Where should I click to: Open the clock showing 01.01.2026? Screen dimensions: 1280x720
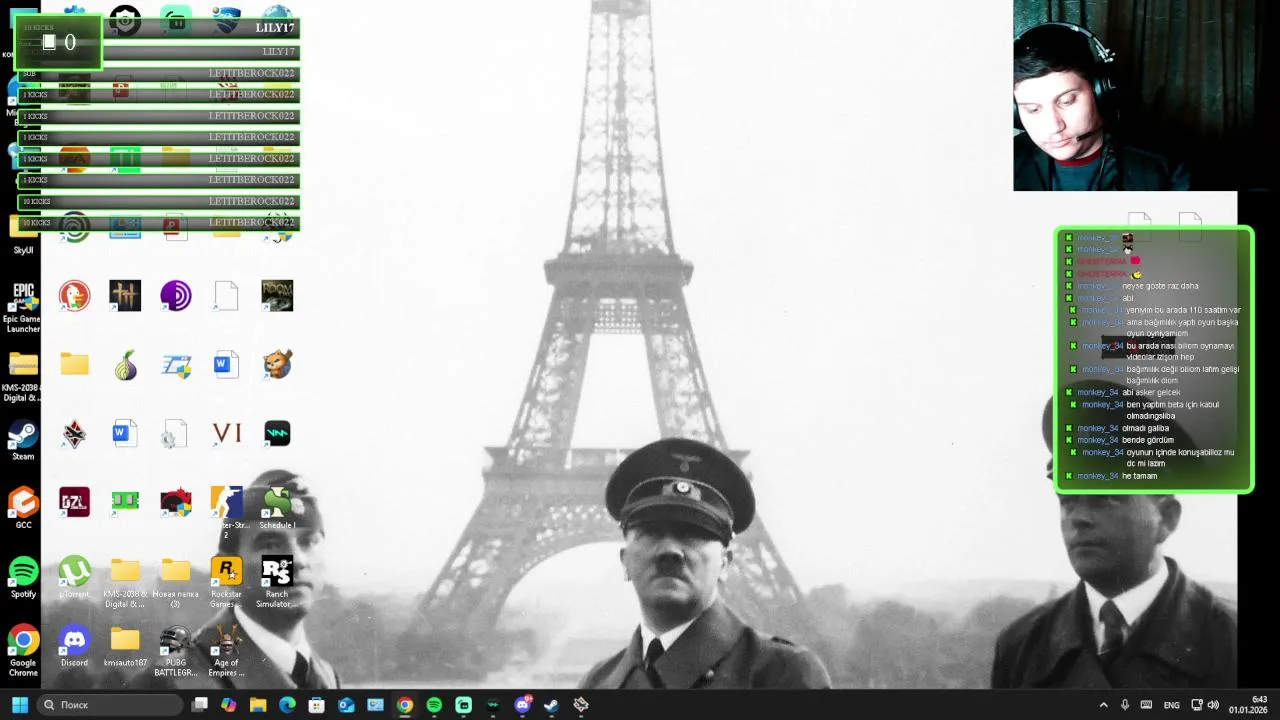tap(1248, 705)
